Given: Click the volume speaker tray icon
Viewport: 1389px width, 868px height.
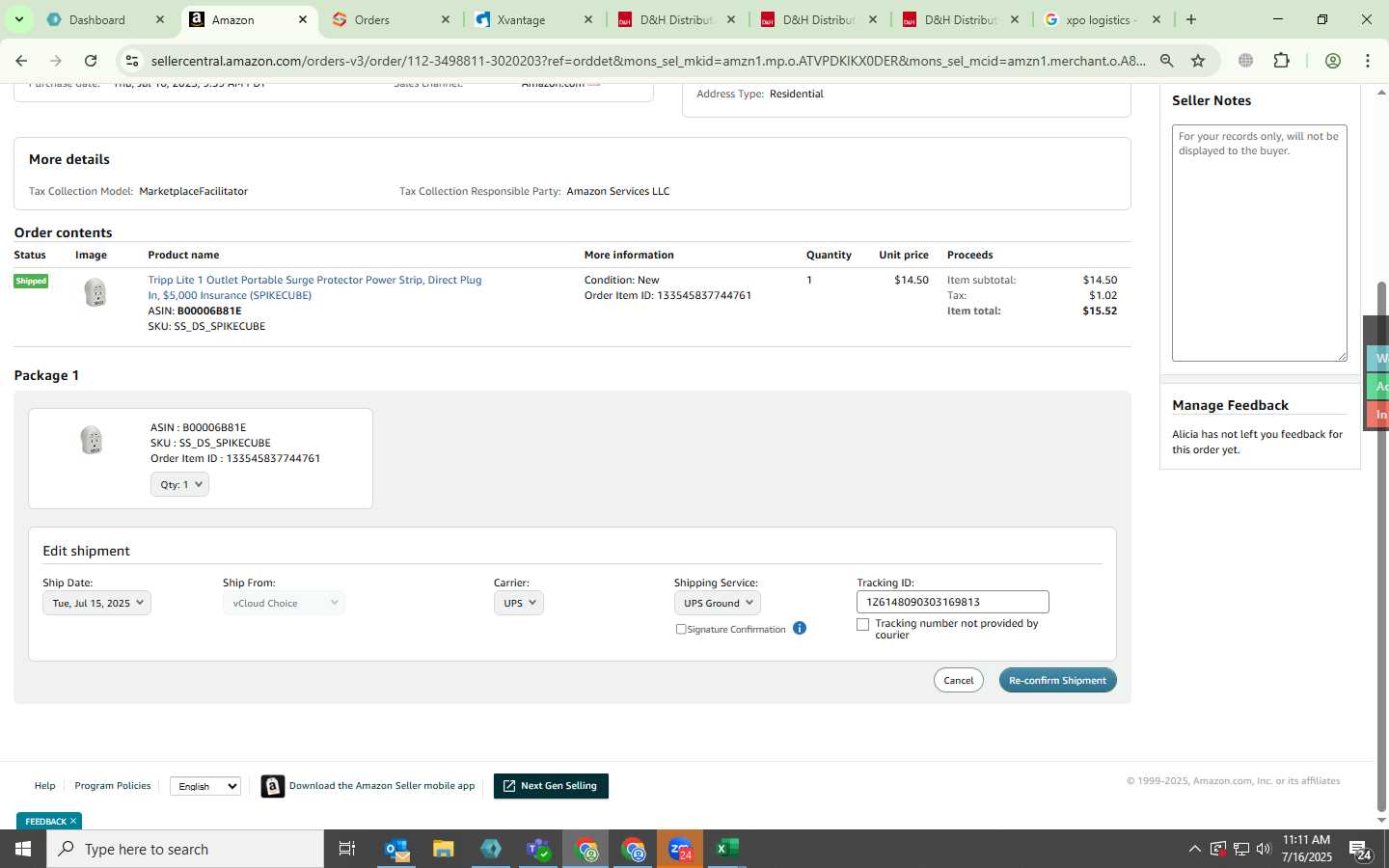Looking at the screenshot, I should [x=1264, y=849].
